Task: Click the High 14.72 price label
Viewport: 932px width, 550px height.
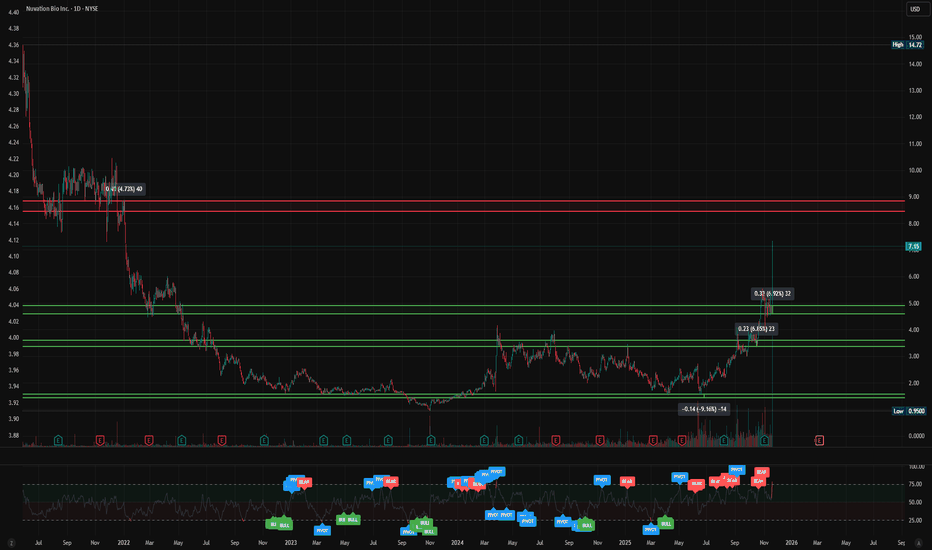Action: [x=912, y=45]
